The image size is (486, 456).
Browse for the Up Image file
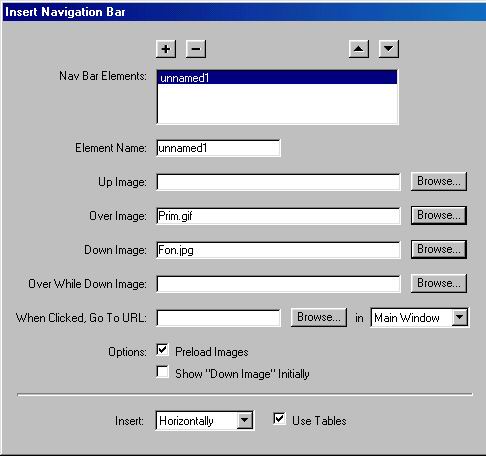pos(439,181)
